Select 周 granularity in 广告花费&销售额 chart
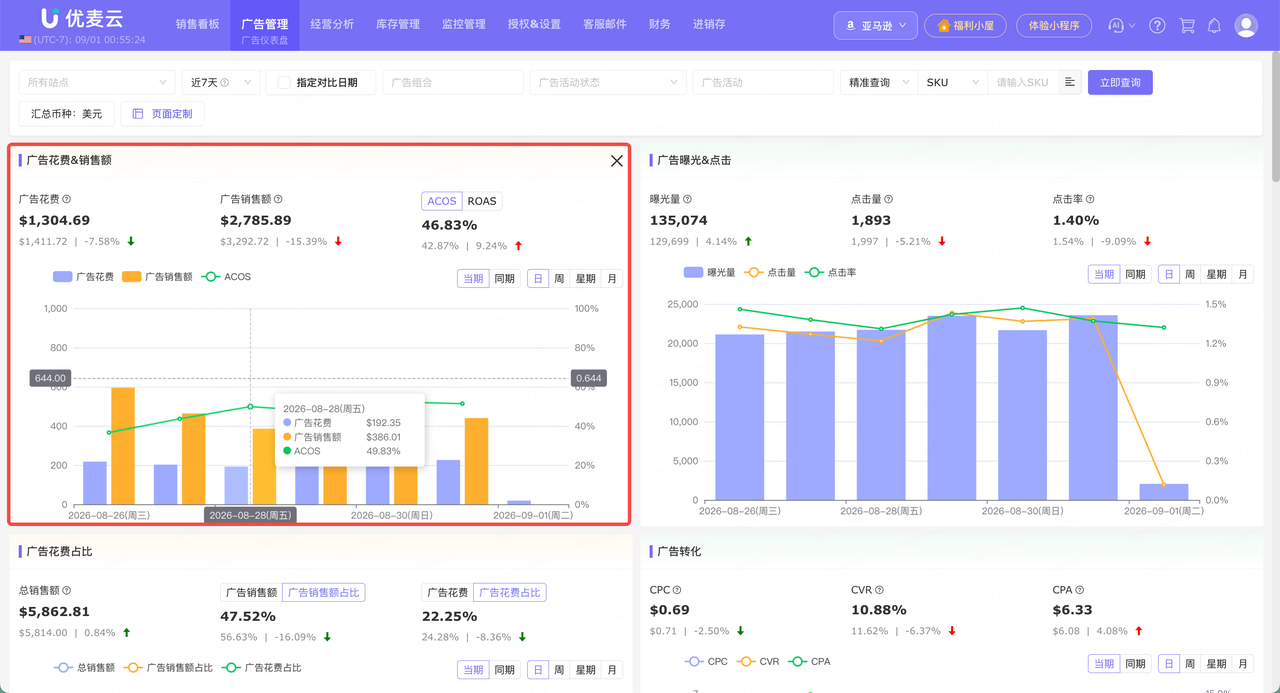Viewport: 1280px width, 693px height. coord(559,278)
